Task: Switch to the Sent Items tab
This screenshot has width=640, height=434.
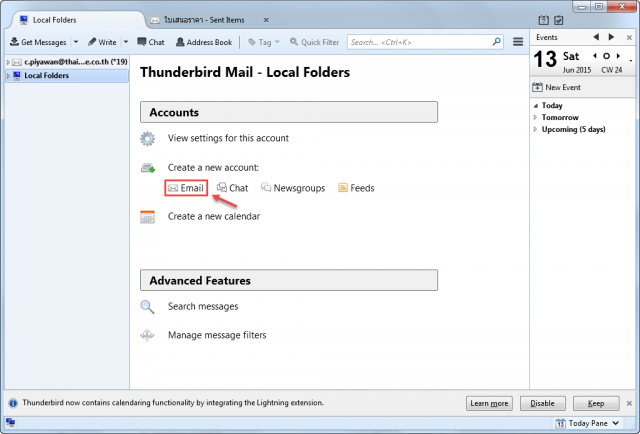Action: 204,20
